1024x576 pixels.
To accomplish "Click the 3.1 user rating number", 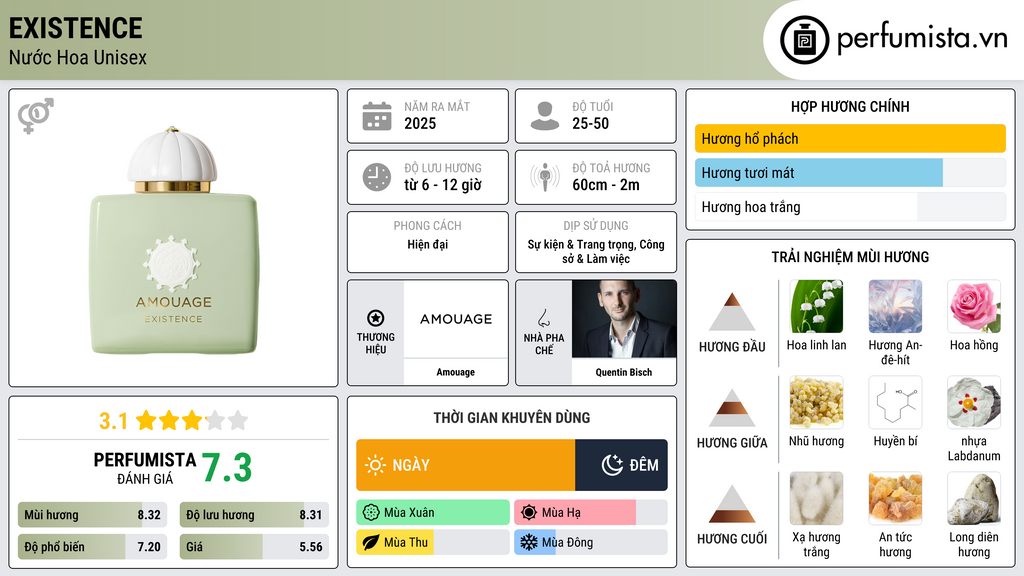I will pos(113,421).
